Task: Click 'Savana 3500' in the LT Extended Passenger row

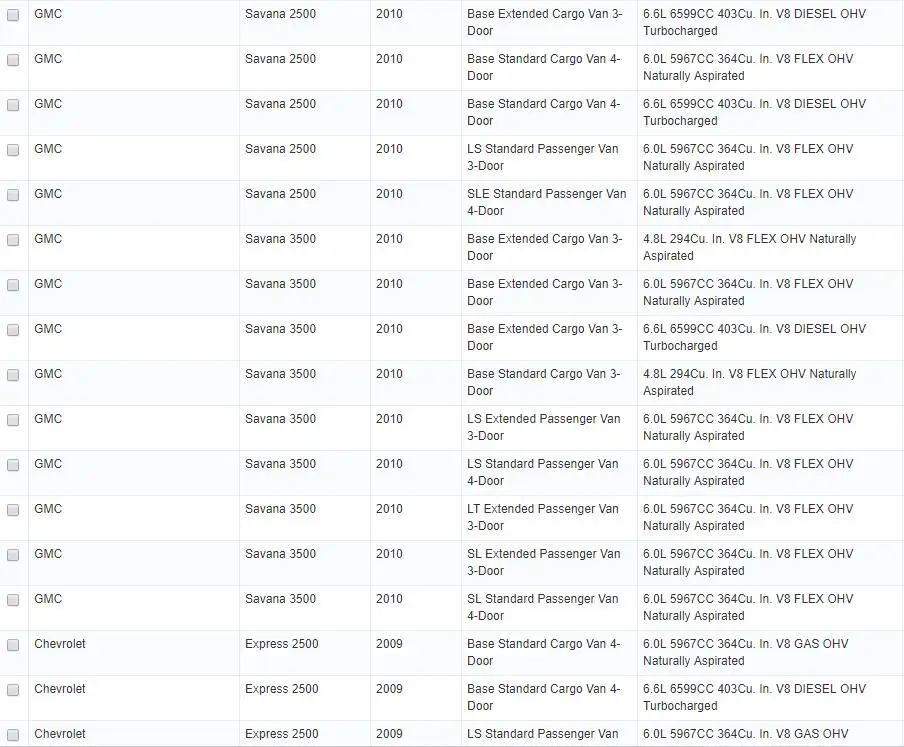Action: point(280,509)
